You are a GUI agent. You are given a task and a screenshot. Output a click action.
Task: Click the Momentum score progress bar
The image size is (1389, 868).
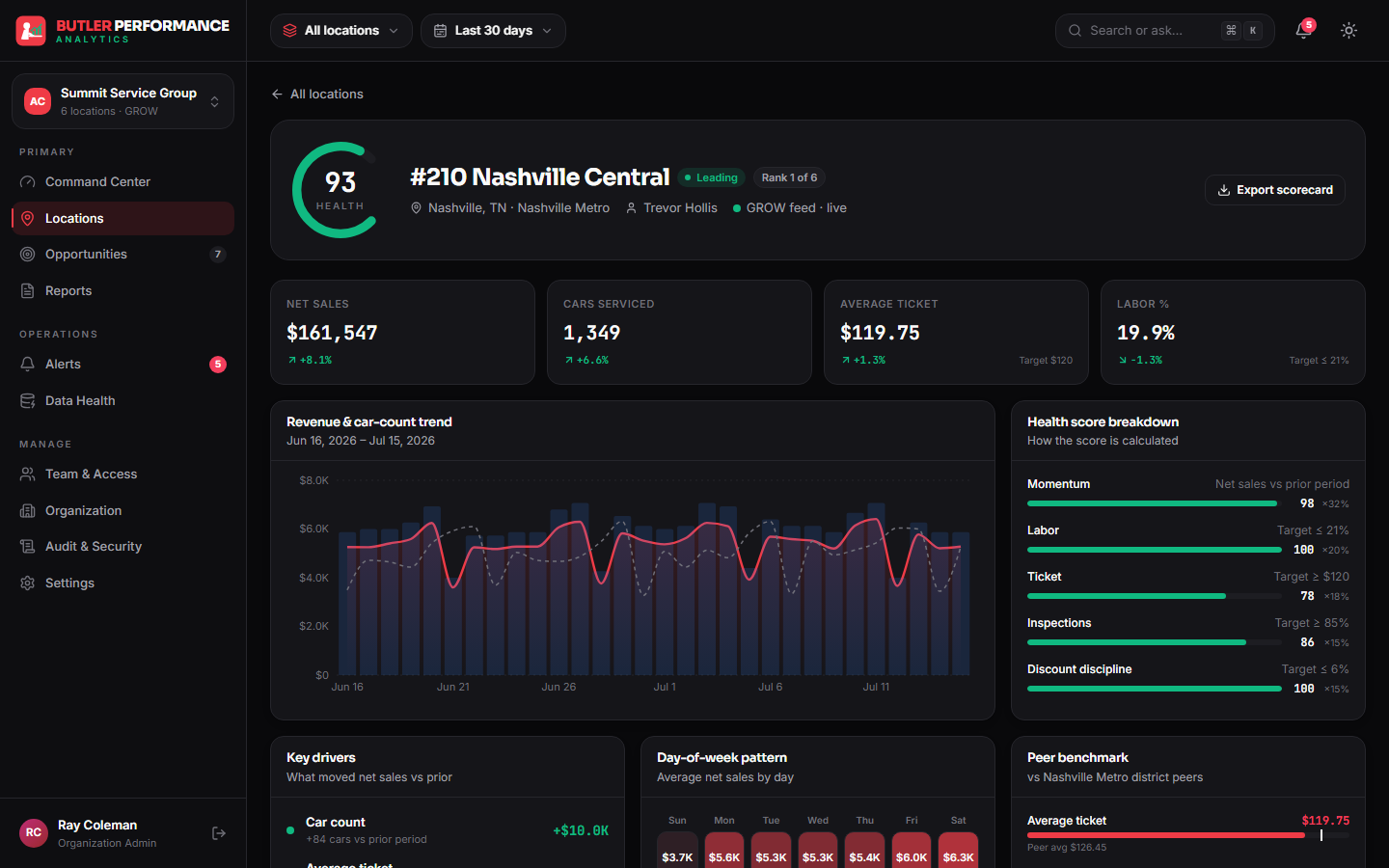click(x=1155, y=503)
